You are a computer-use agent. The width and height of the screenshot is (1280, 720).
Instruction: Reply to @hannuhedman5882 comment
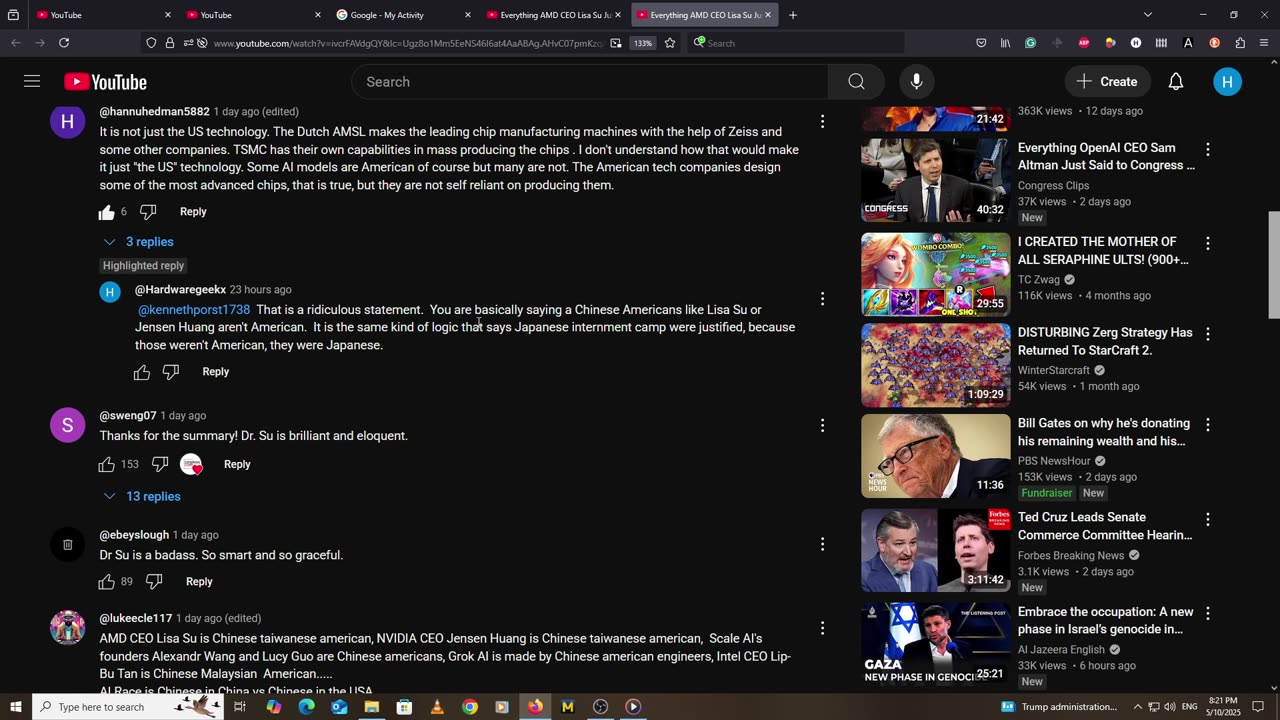193,212
